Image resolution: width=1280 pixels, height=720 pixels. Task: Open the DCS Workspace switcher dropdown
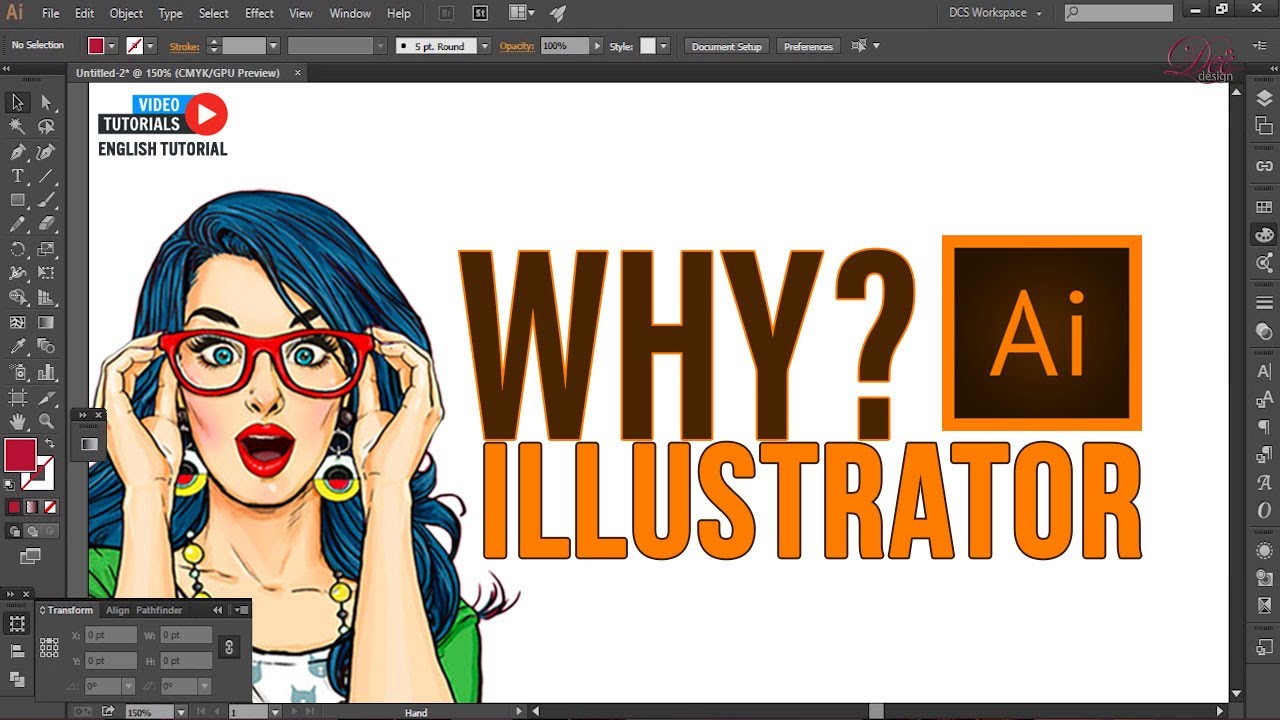coord(995,13)
